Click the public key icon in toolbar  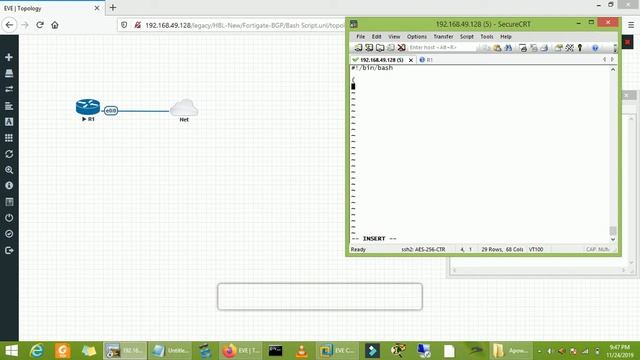coord(580,48)
